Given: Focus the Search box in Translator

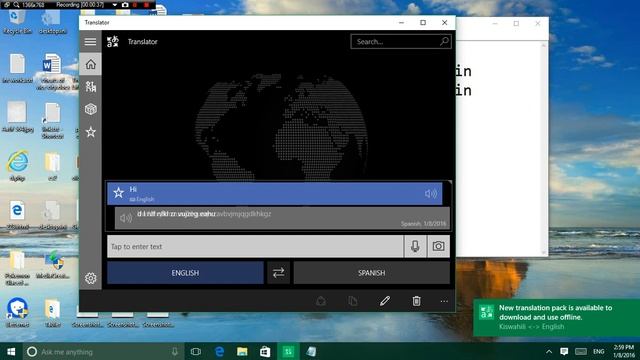Looking at the screenshot, I should pos(401,42).
